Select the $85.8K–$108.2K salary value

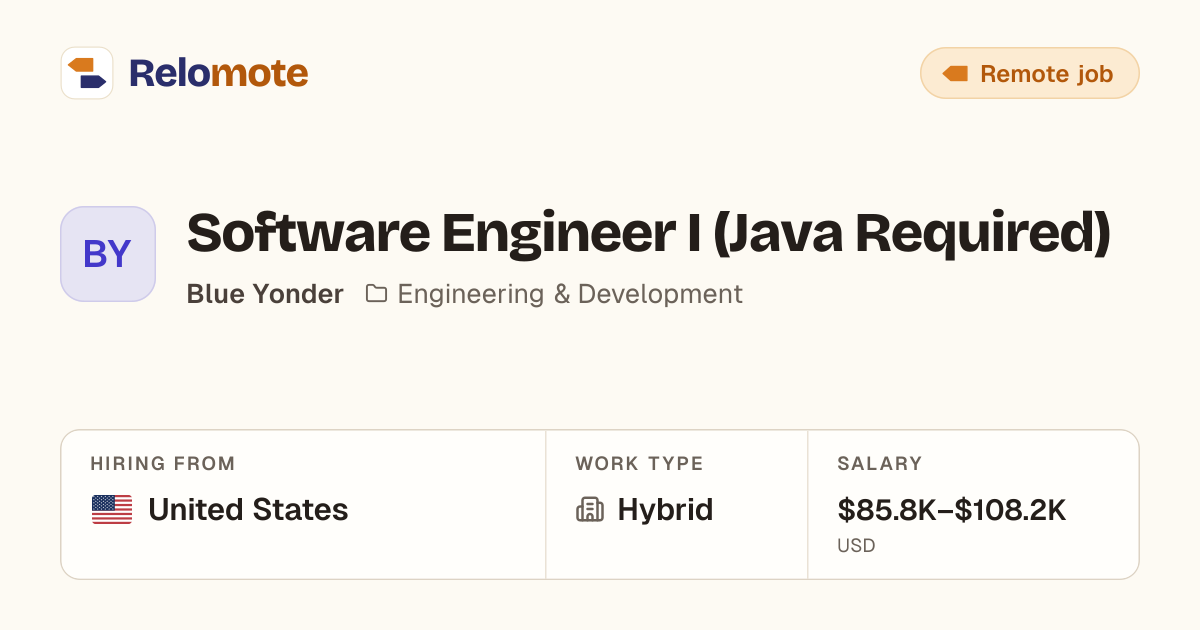click(x=952, y=510)
